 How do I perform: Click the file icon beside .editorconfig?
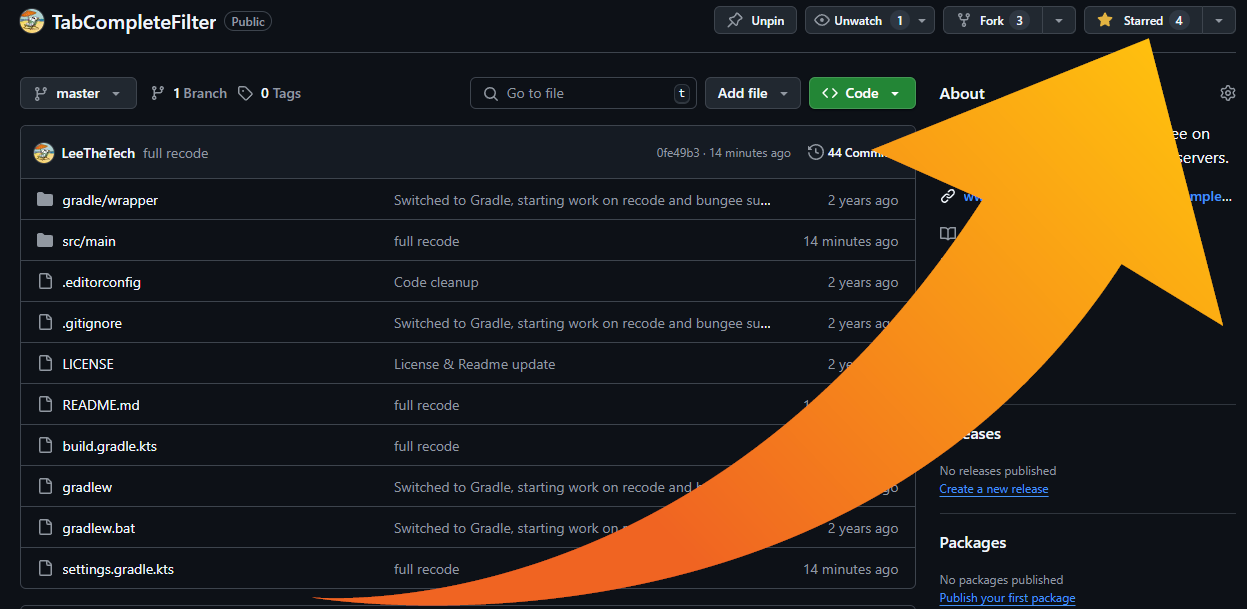tap(45, 282)
